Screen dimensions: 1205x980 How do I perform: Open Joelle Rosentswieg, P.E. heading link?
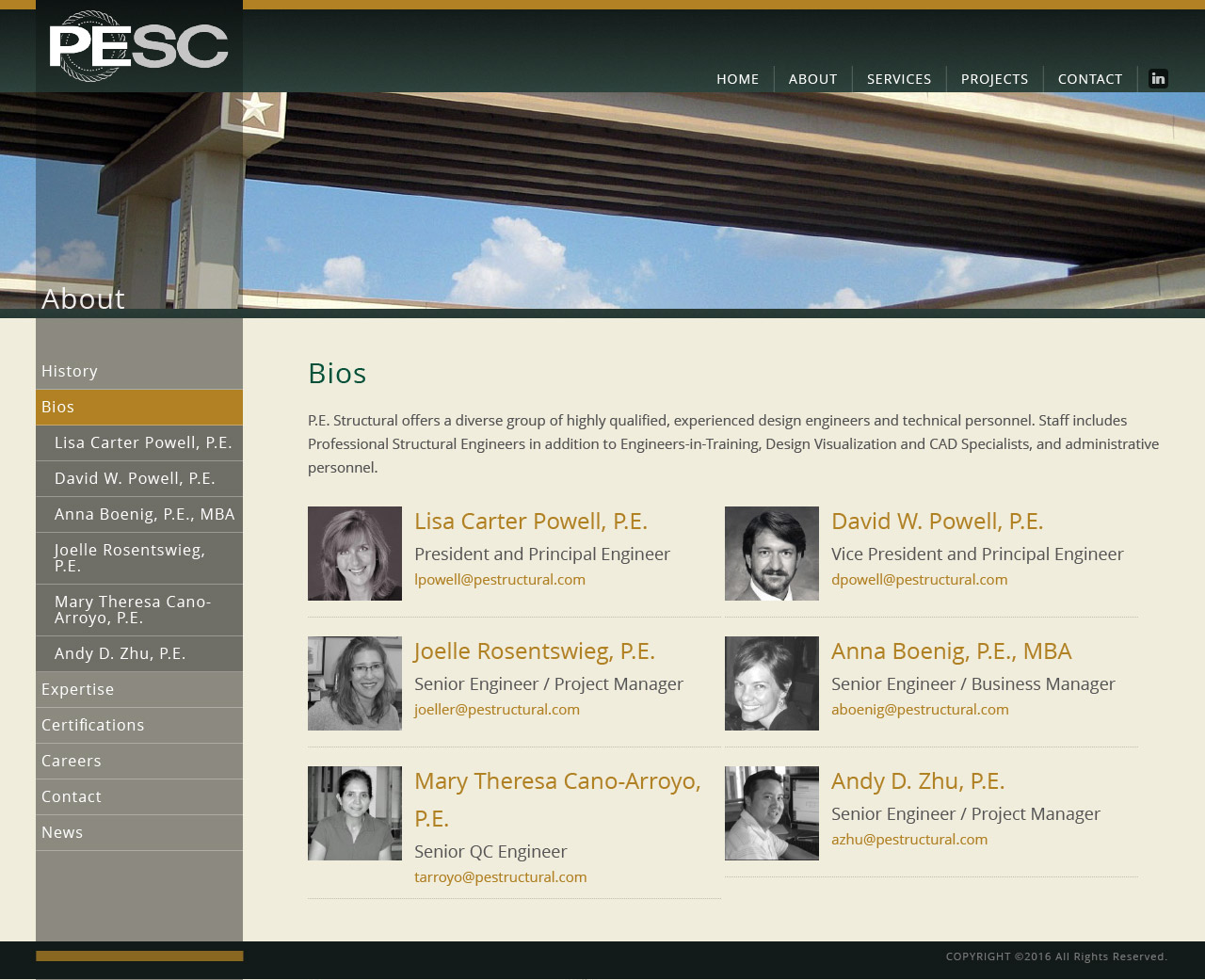pyautogui.click(x=535, y=651)
